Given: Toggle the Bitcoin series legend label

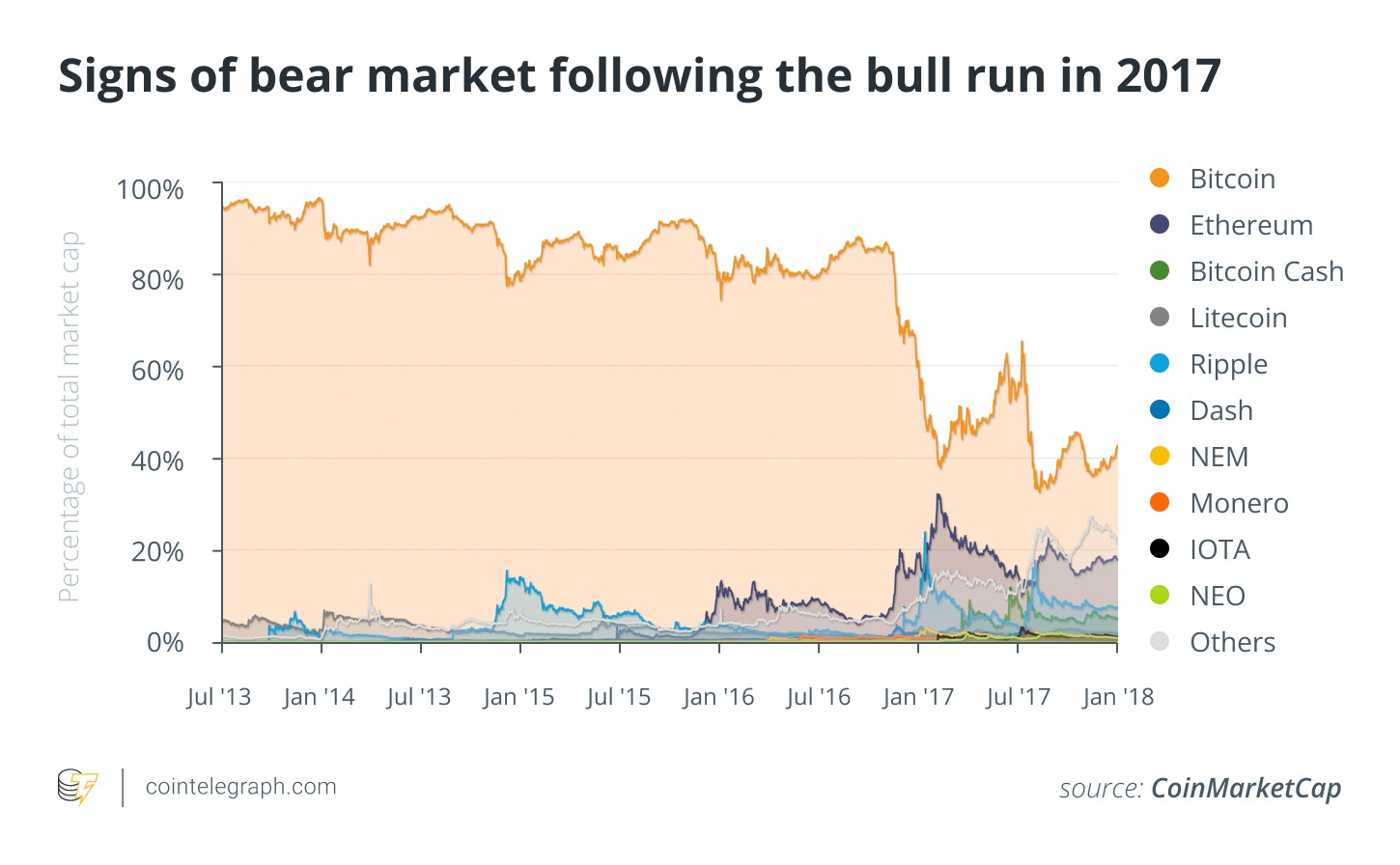Looking at the screenshot, I should point(1232,179).
